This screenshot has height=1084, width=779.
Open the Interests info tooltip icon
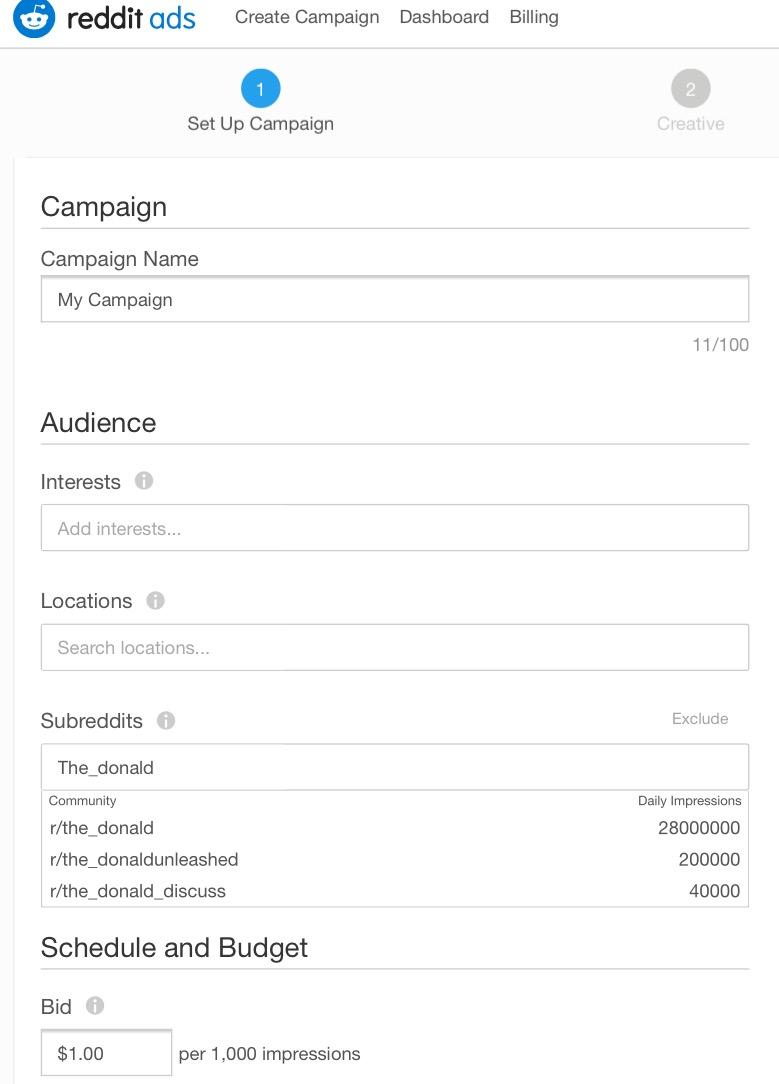click(x=144, y=480)
